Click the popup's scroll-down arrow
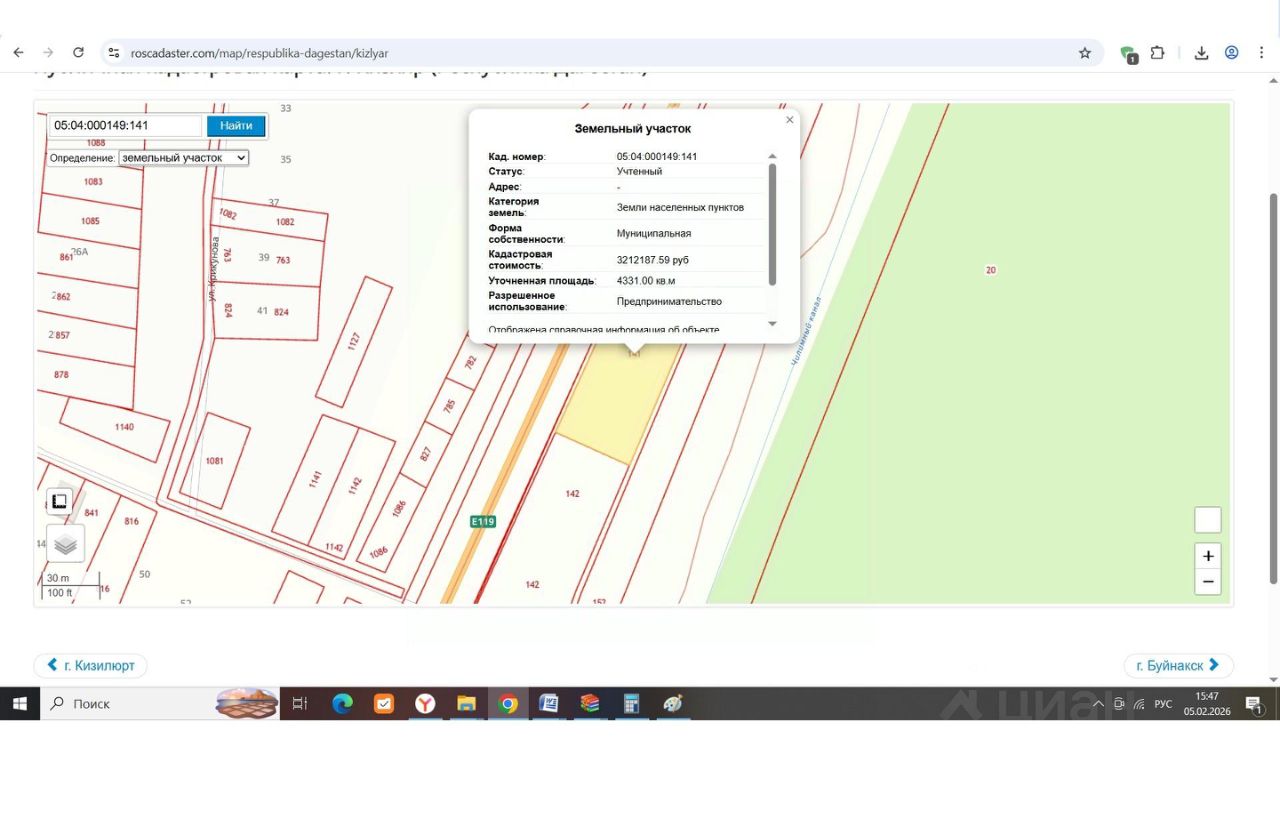The image size is (1280, 827). point(772,324)
